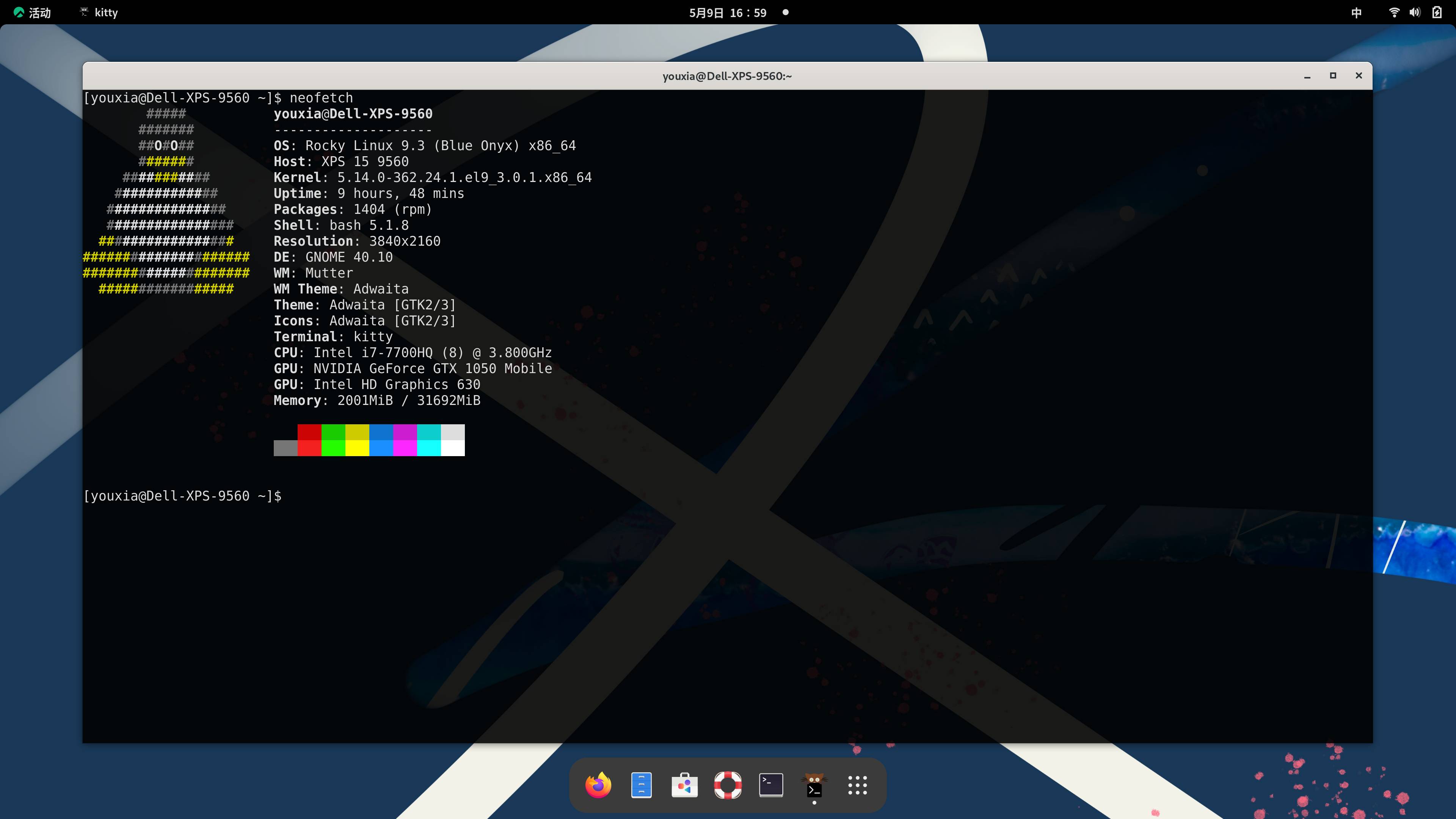Click the Host: XPS 15 9560 line
Viewport: 1456px width, 819px height.
click(x=341, y=162)
